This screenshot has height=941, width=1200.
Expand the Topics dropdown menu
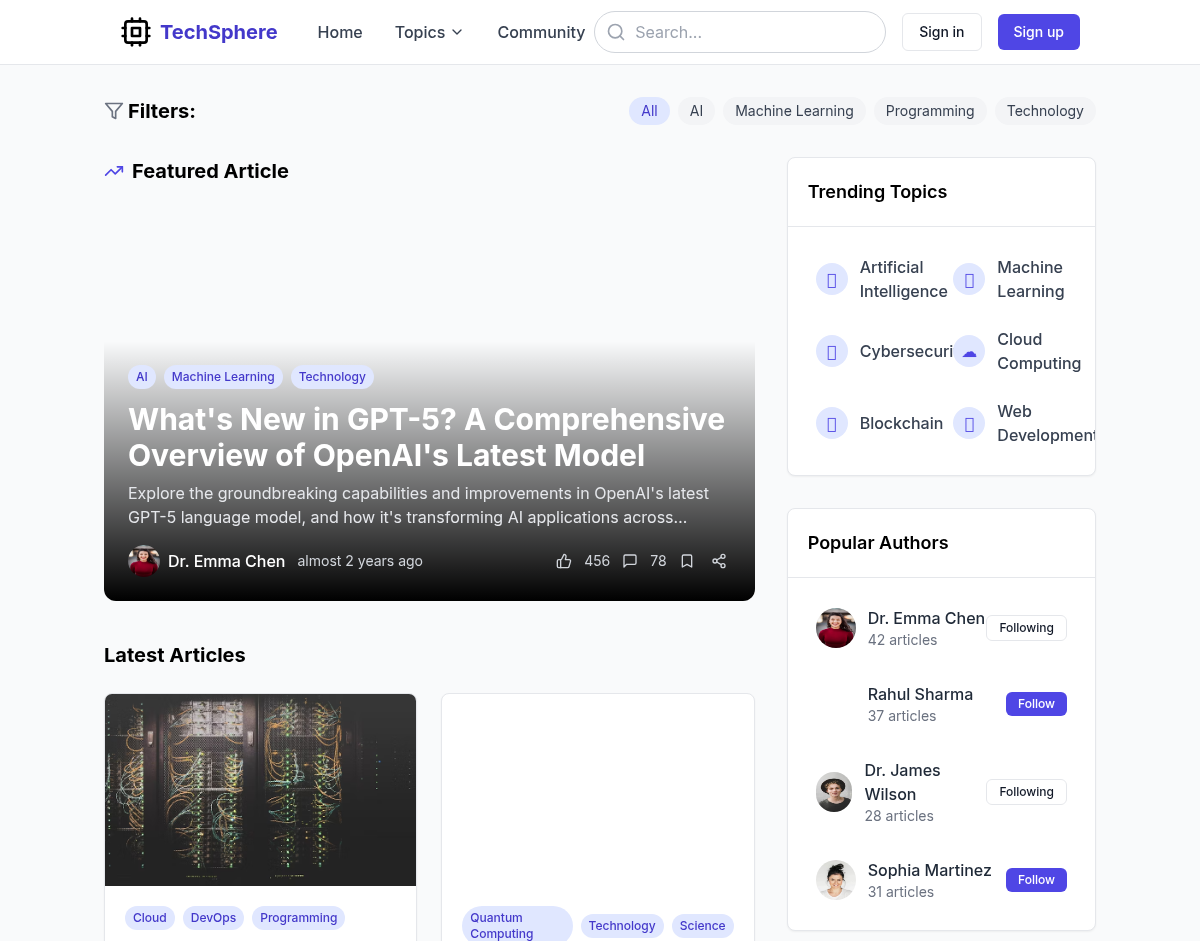tap(429, 32)
